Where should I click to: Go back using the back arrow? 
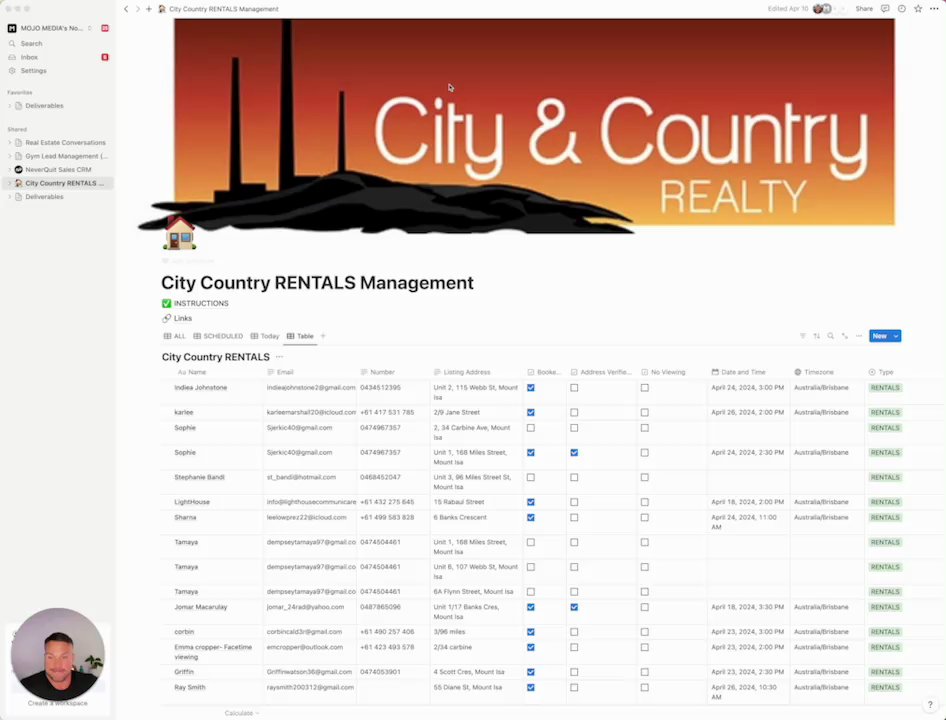[x=126, y=9]
